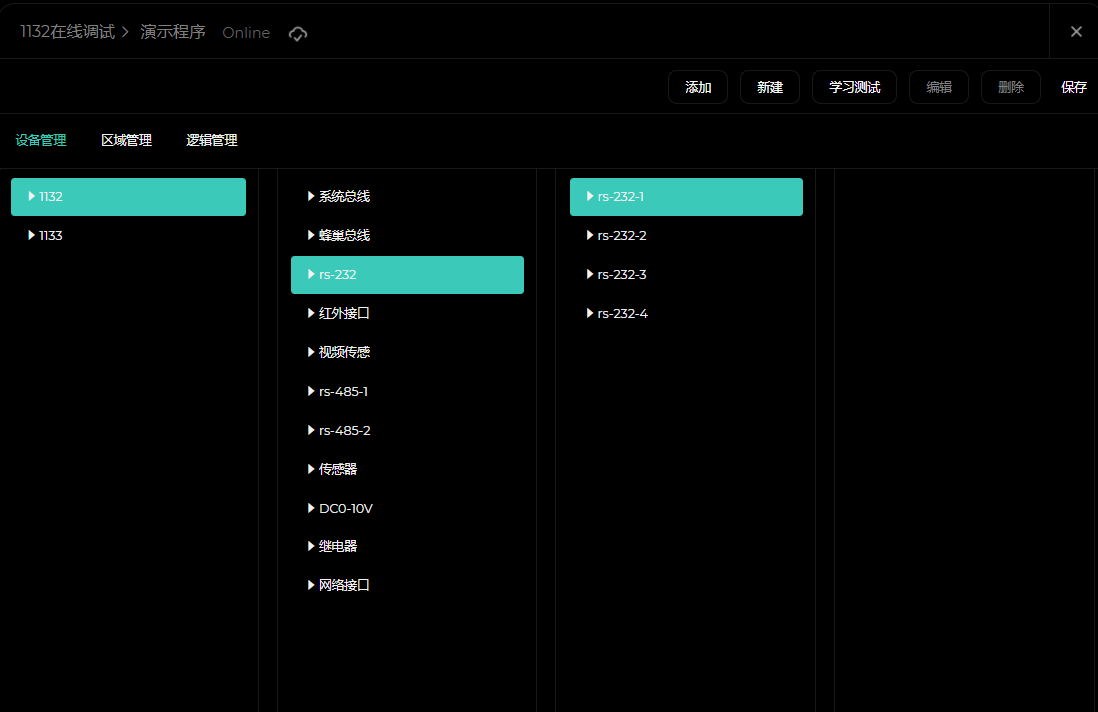The height and width of the screenshot is (712, 1098).
Task: Click the cloud sync icon beside Online
Action: click(x=298, y=33)
